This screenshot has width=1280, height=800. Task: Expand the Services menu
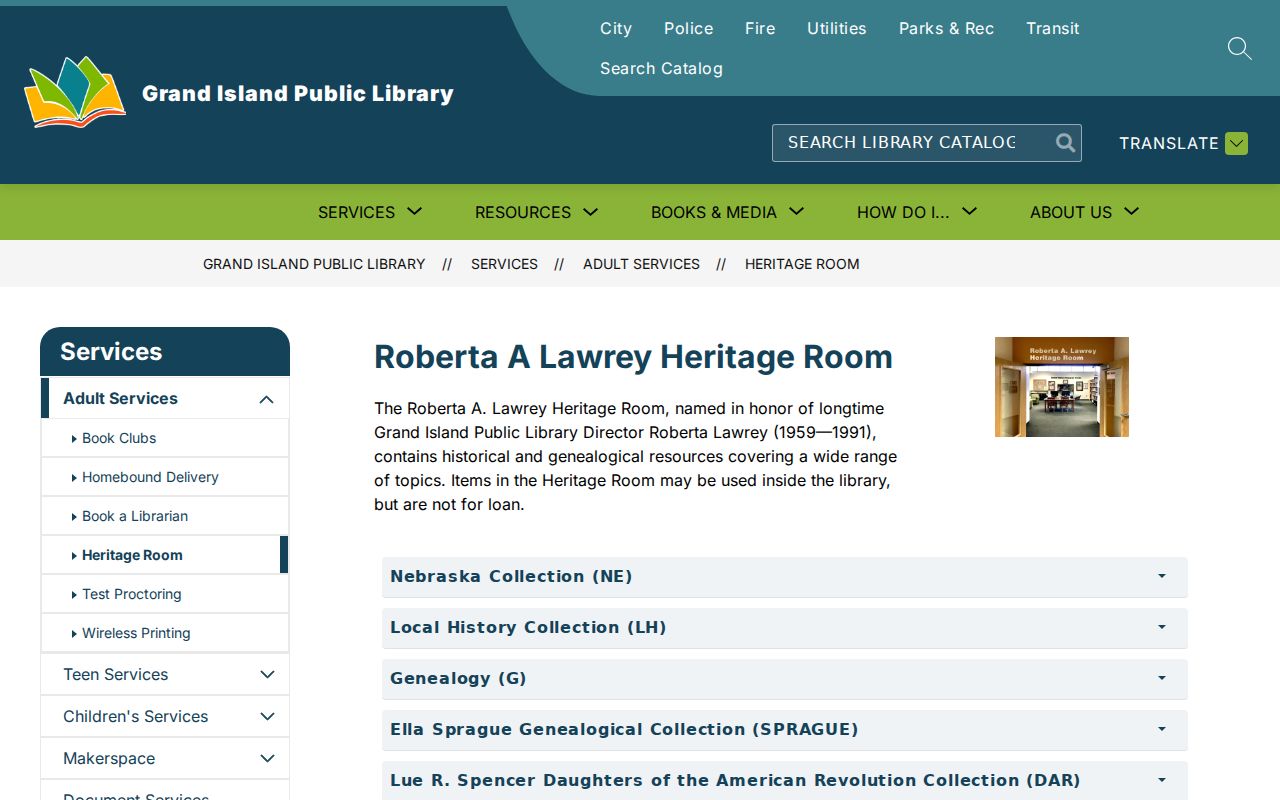click(x=370, y=212)
